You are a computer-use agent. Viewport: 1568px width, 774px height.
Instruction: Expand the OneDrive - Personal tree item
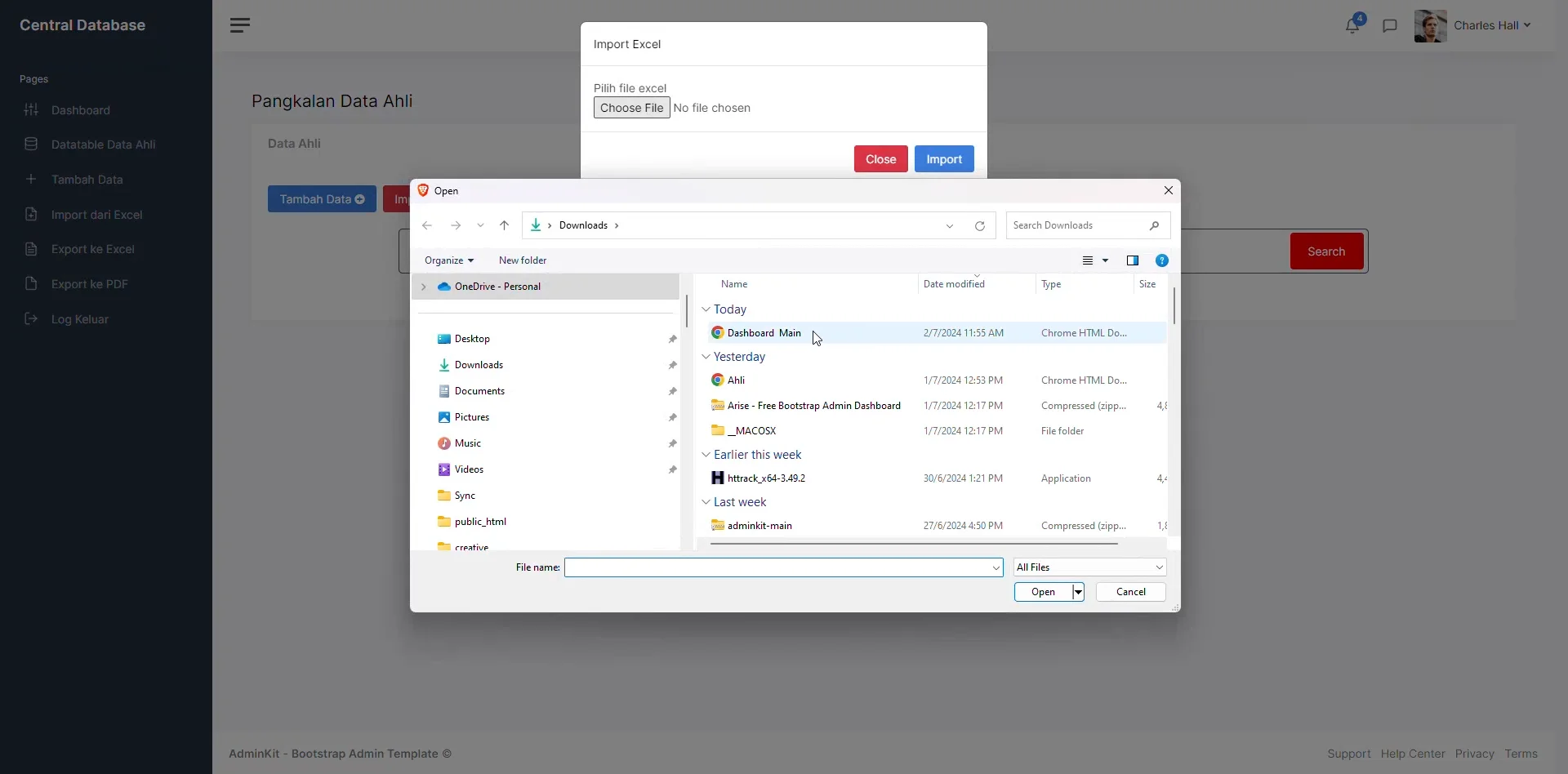coord(424,287)
